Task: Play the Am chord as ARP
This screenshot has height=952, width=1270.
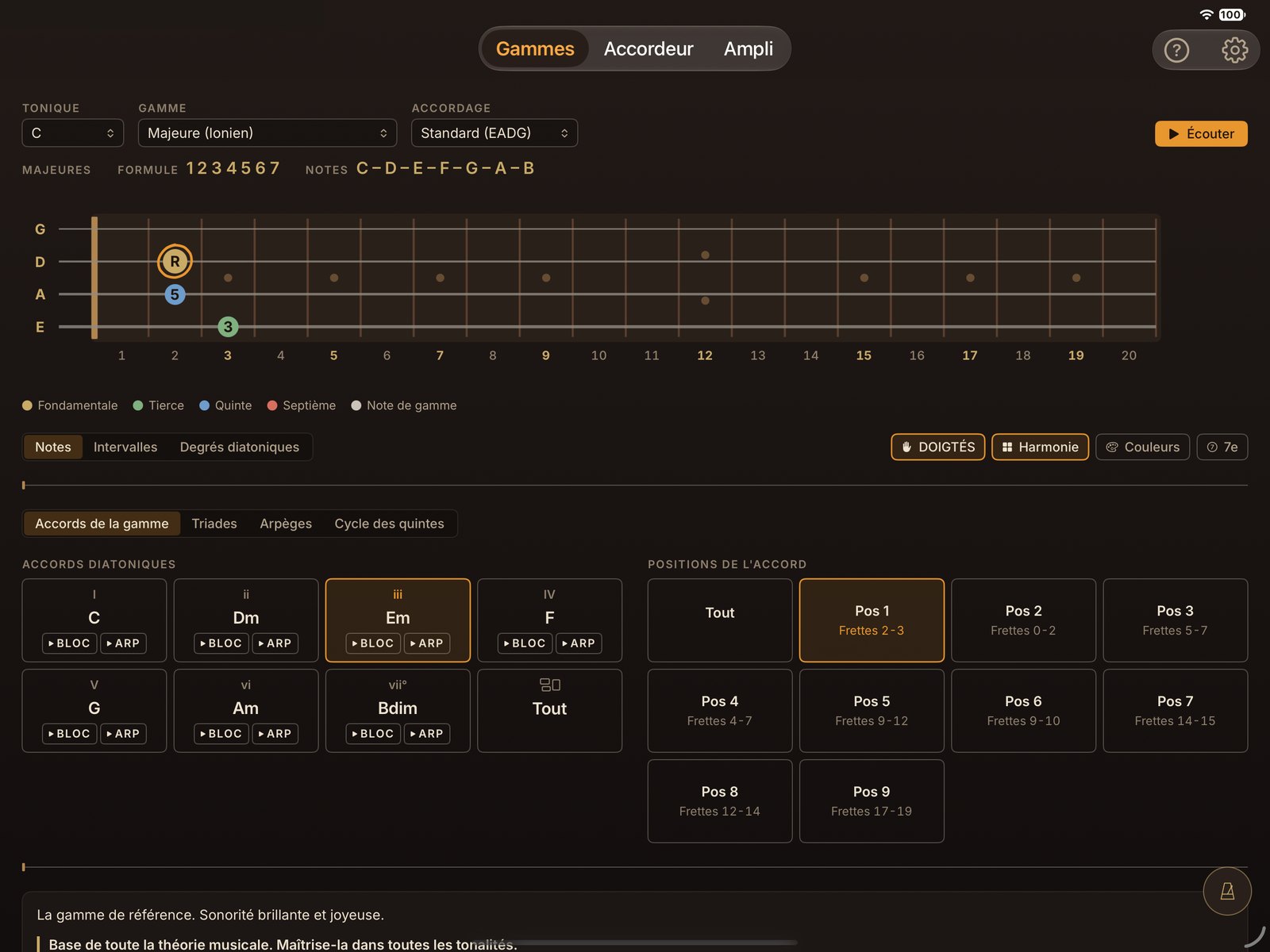Action: 275,734
